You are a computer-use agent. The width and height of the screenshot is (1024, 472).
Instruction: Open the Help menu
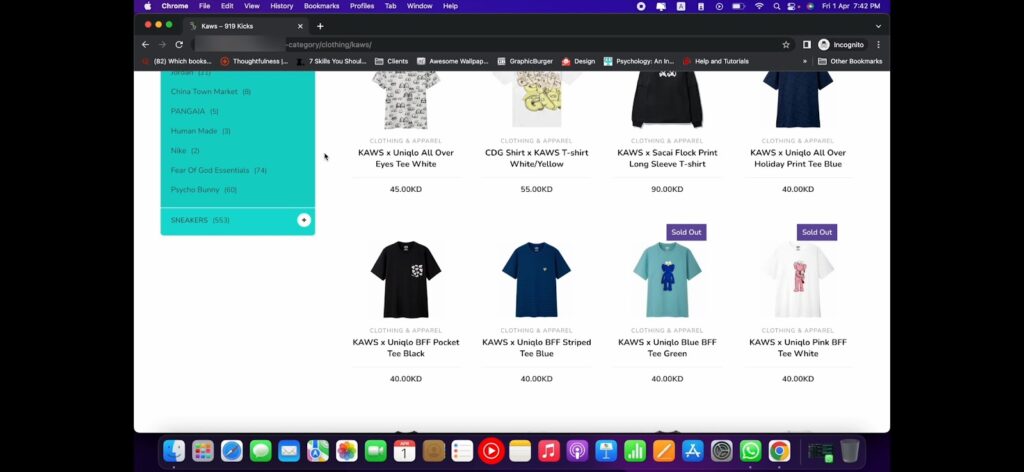(451, 6)
